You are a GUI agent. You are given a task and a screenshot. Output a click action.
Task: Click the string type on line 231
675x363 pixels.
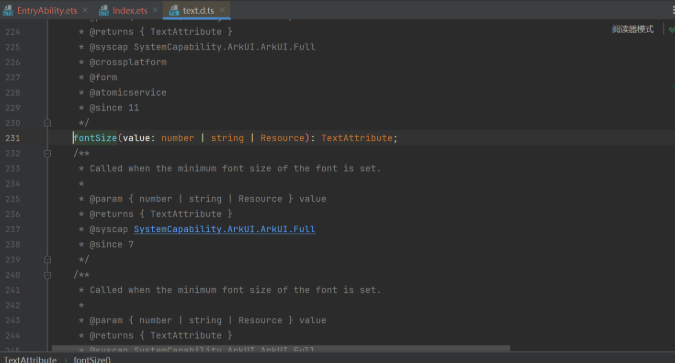tap(227, 138)
